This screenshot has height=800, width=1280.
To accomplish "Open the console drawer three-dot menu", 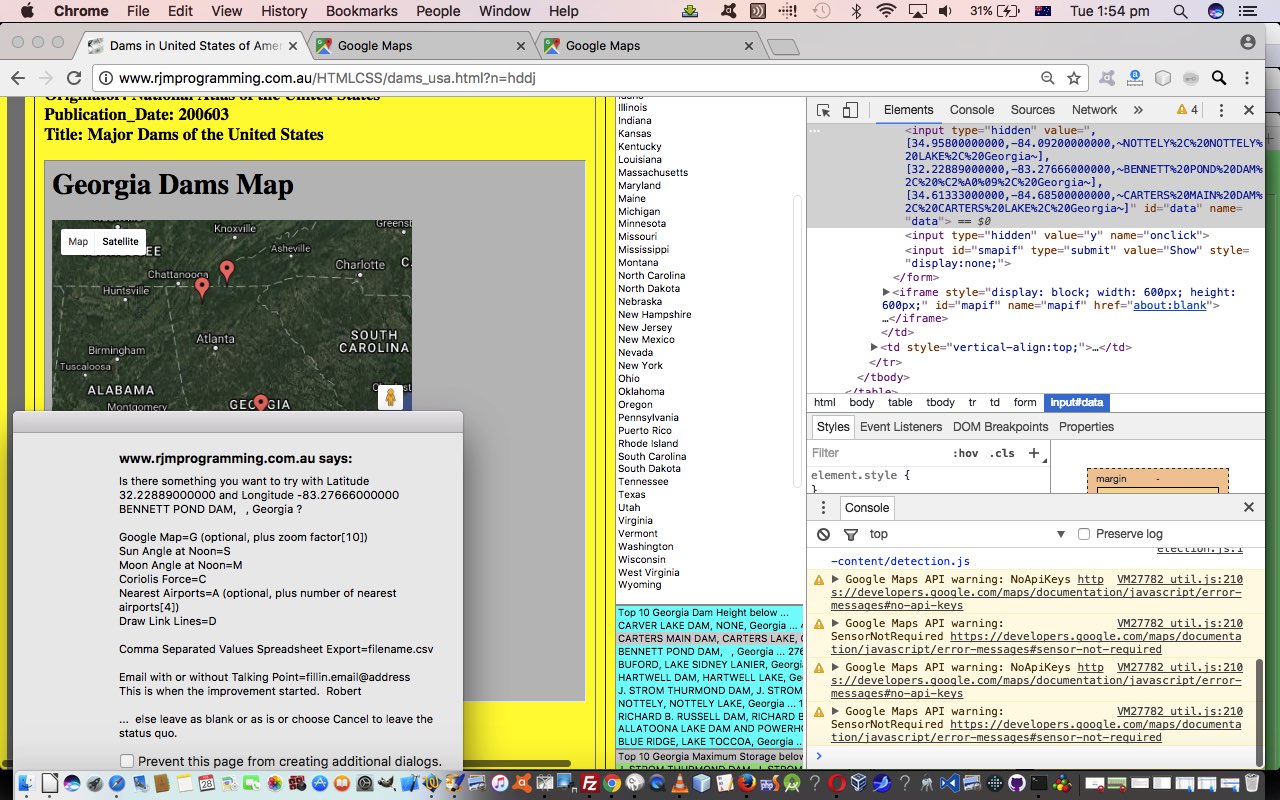I will [824, 507].
